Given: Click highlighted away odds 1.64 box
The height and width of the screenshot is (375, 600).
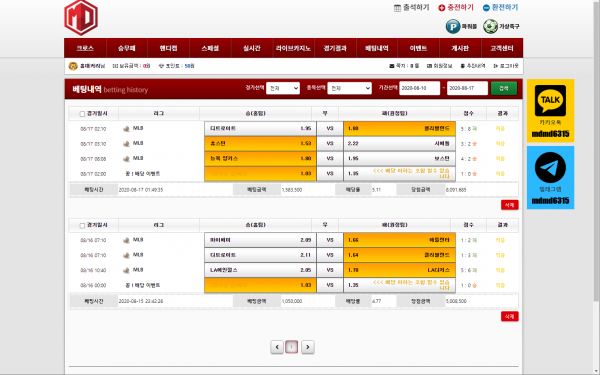Looking at the screenshot, I should [399, 255].
